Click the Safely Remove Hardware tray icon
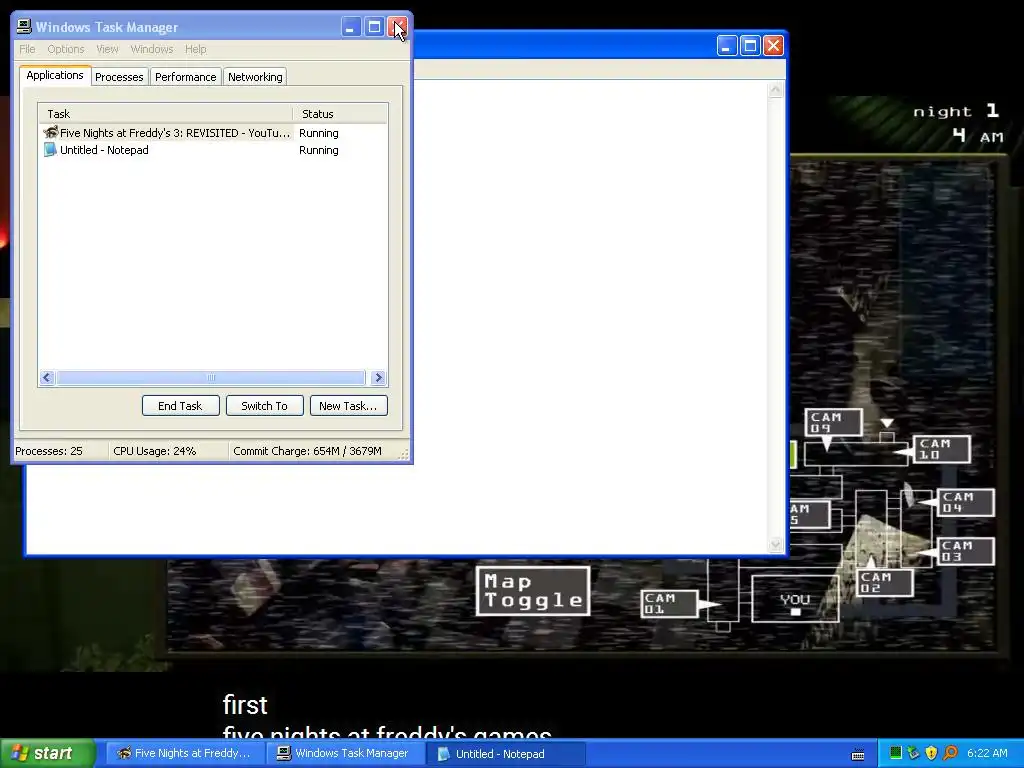The image size is (1024, 768). pos(913,753)
